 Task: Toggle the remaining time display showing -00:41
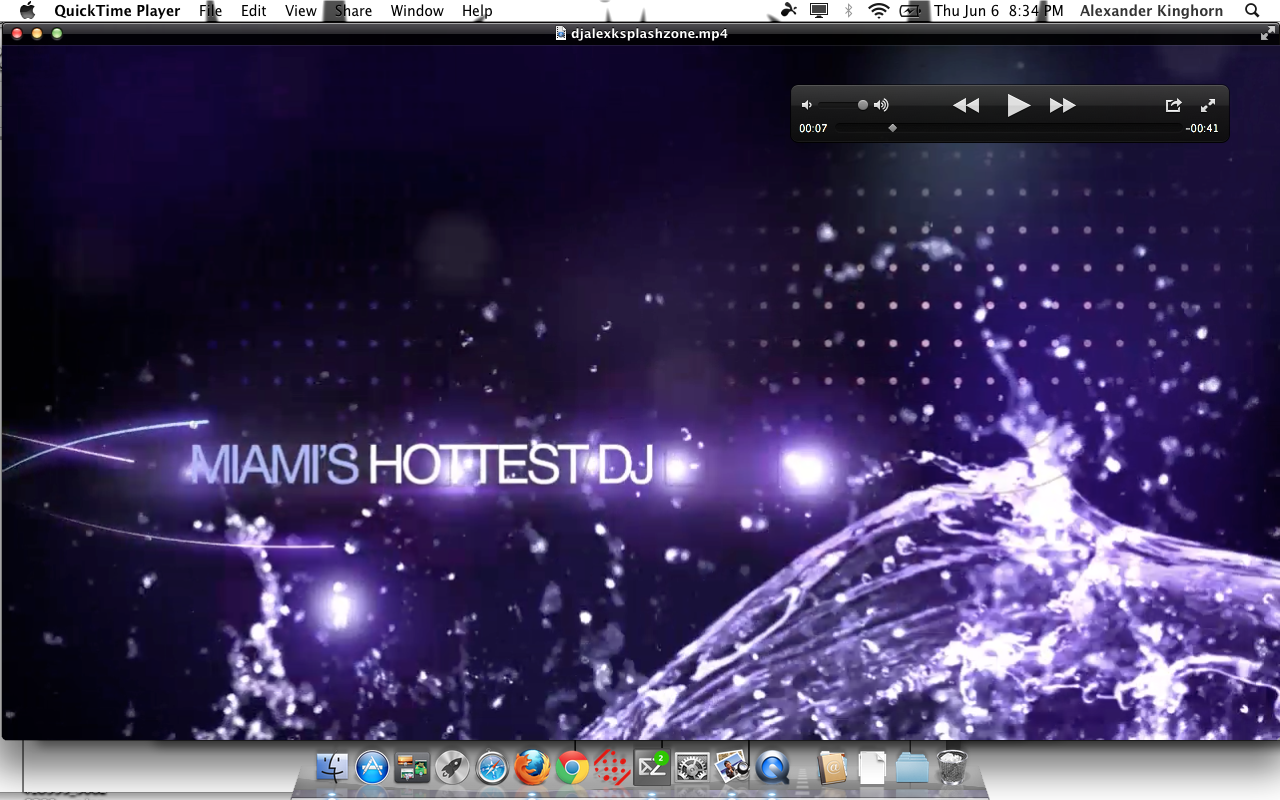pyautogui.click(x=1202, y=128)
